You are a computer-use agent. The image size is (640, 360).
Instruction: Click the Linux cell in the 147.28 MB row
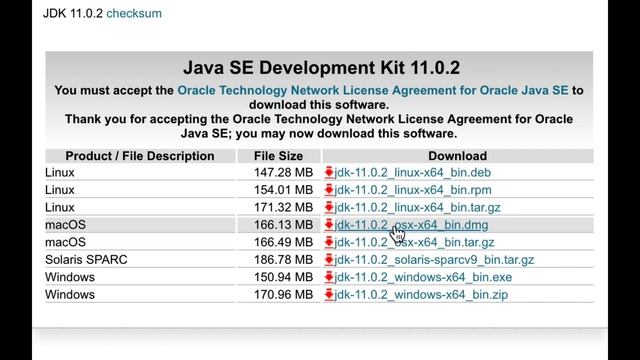point(140,173)
